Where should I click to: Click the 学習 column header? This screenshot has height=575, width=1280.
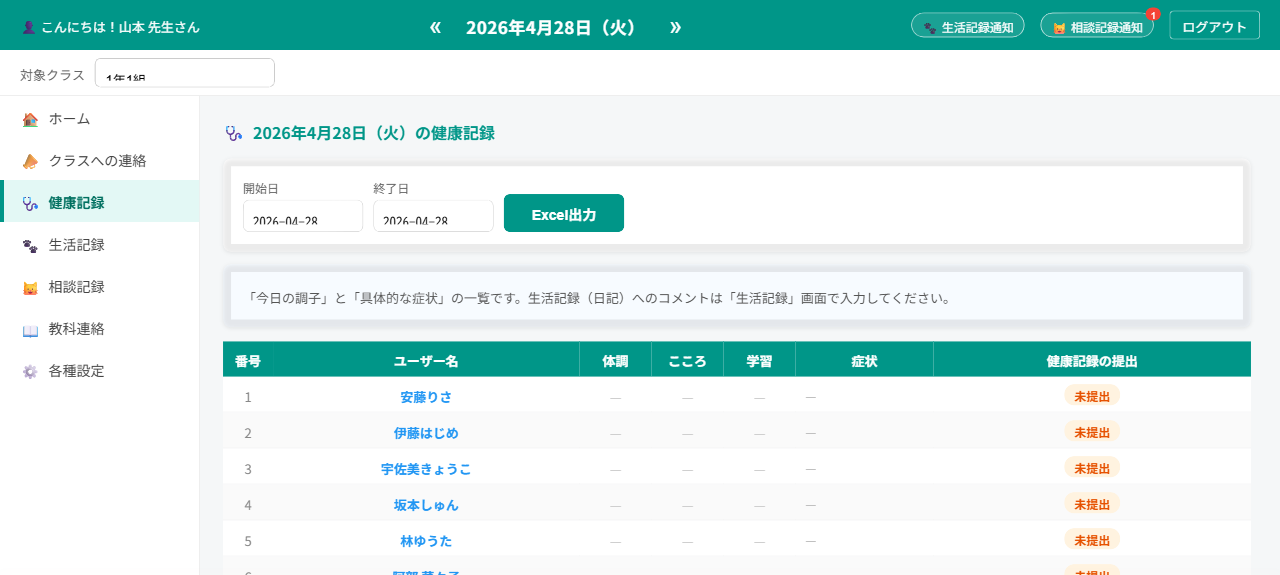point(759,361)
